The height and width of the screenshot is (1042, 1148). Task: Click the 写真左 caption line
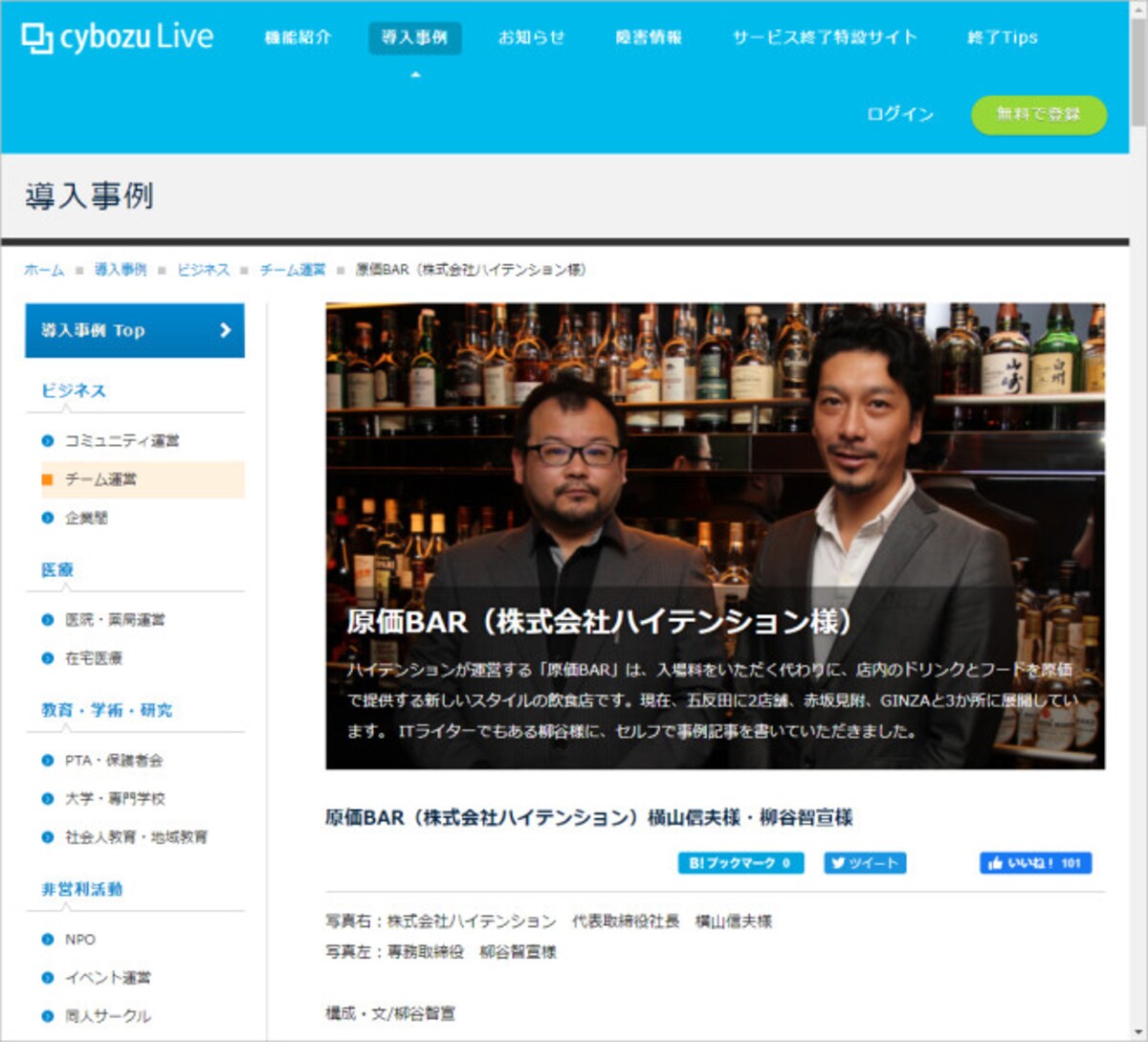[441, 952]
